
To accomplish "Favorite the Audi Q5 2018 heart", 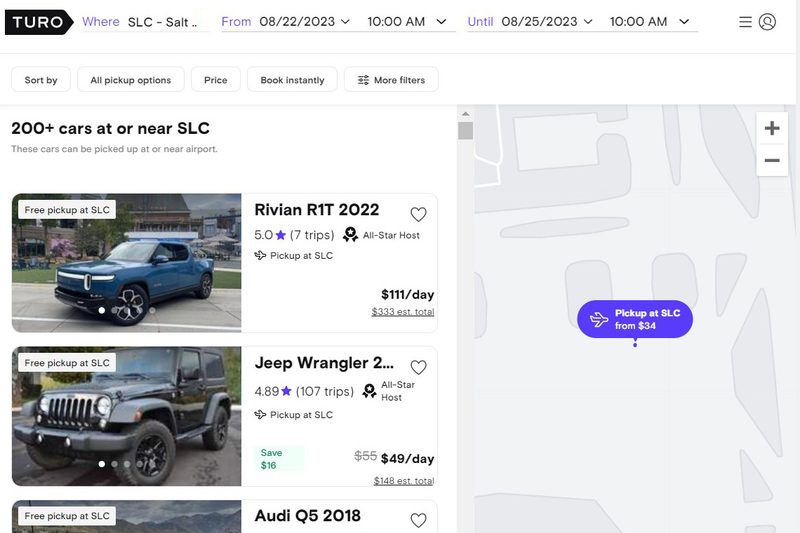I will click(418, 520).
